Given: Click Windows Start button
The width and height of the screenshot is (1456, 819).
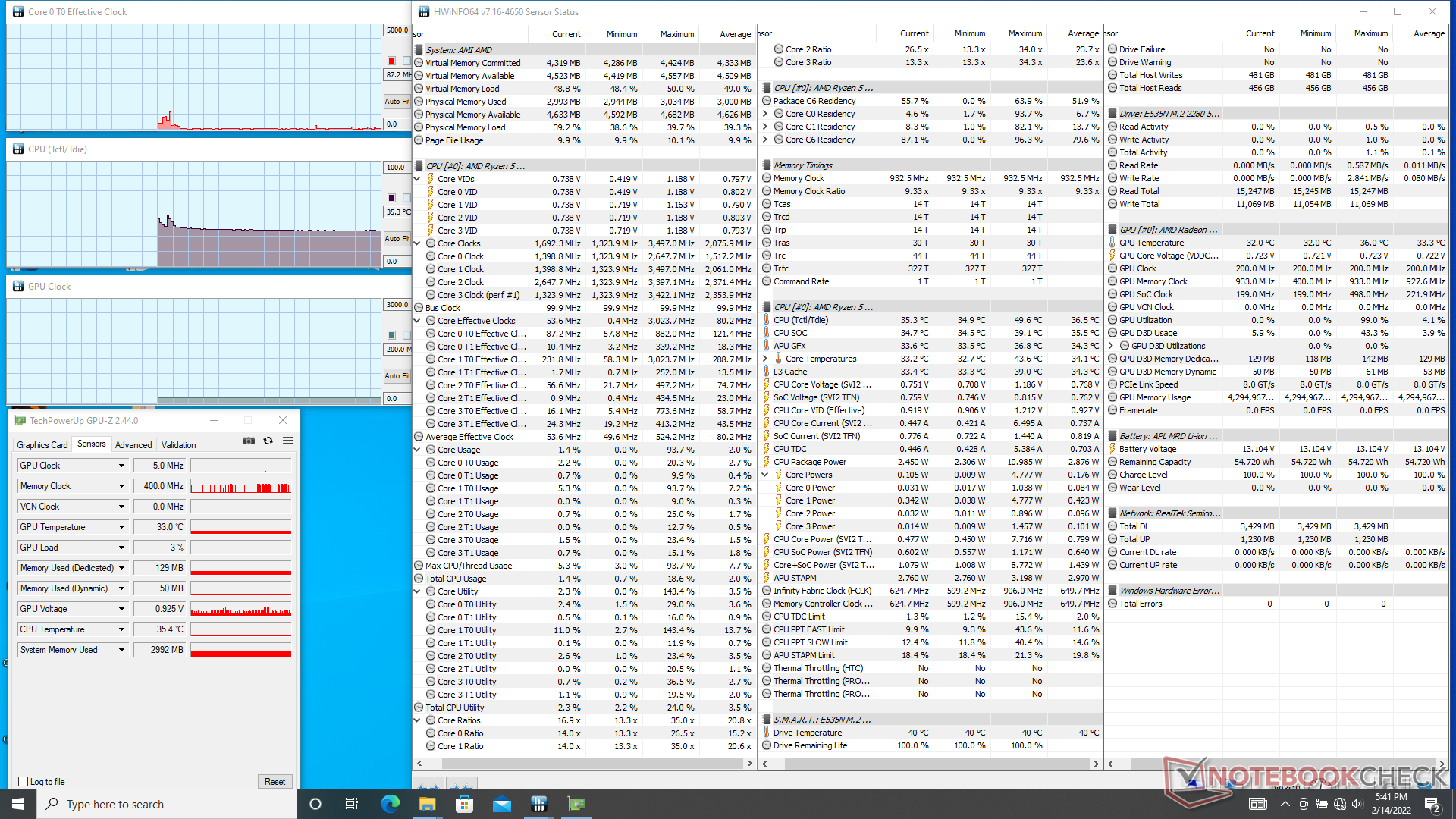Looking at the screenshot, I should point(18,804).
